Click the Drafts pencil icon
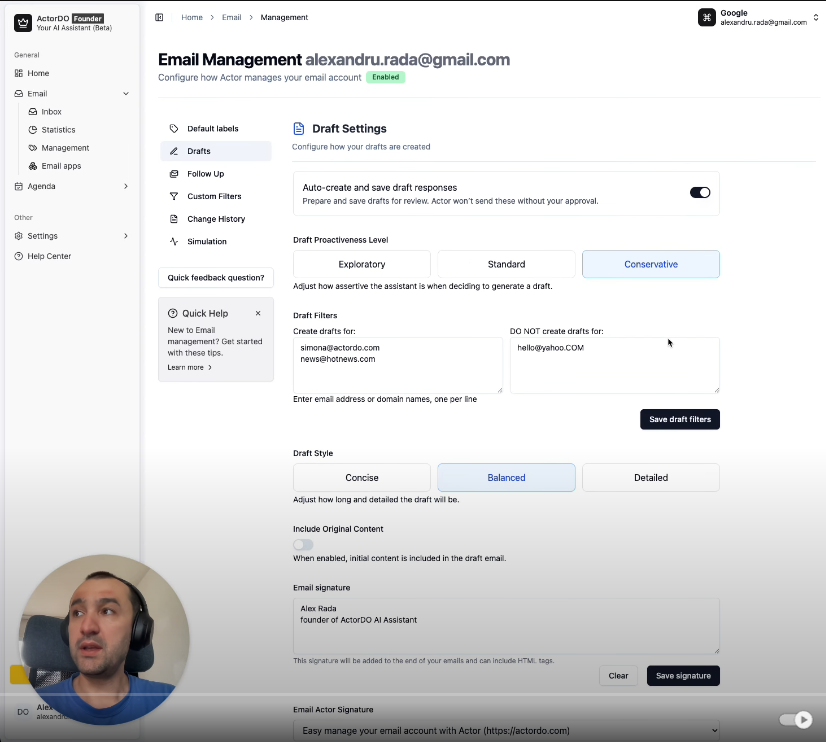The width and height of the screenshot is (826, 742). (x=174, y=151)
